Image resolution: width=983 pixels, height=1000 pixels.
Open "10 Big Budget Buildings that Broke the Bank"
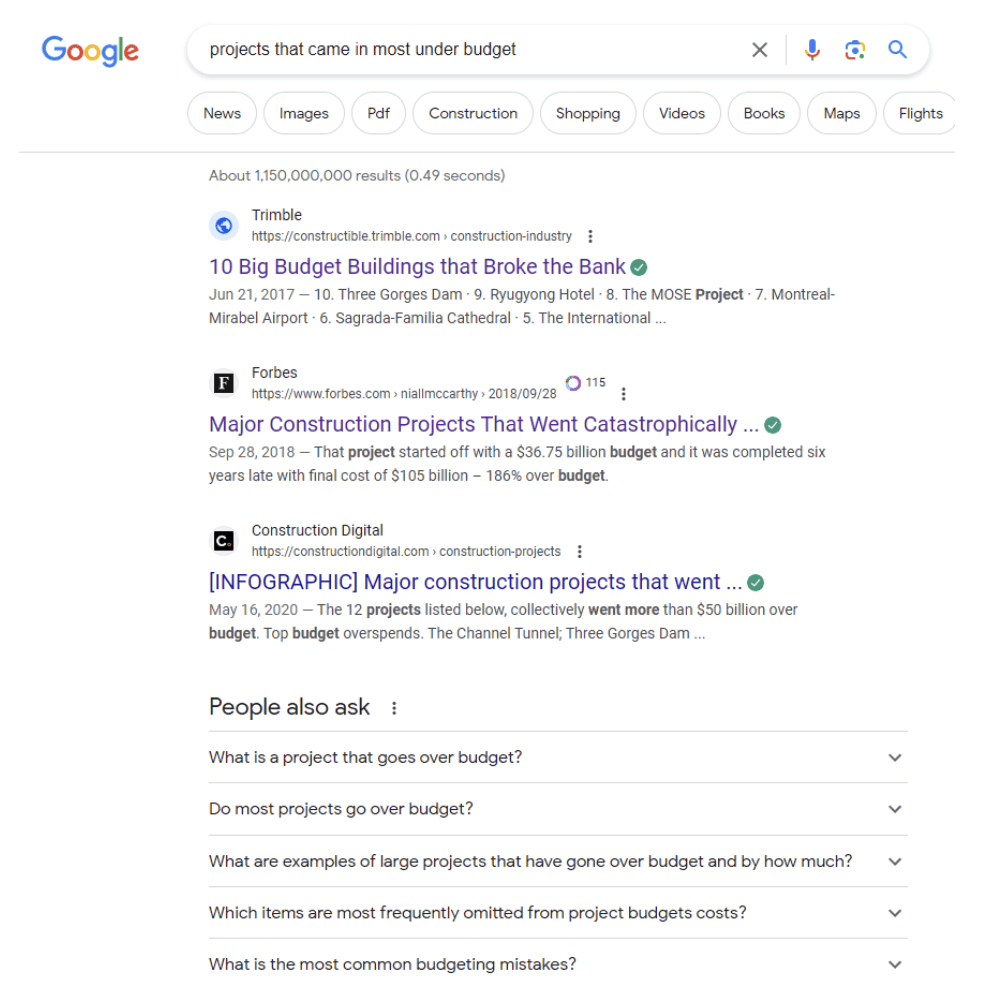417,267
